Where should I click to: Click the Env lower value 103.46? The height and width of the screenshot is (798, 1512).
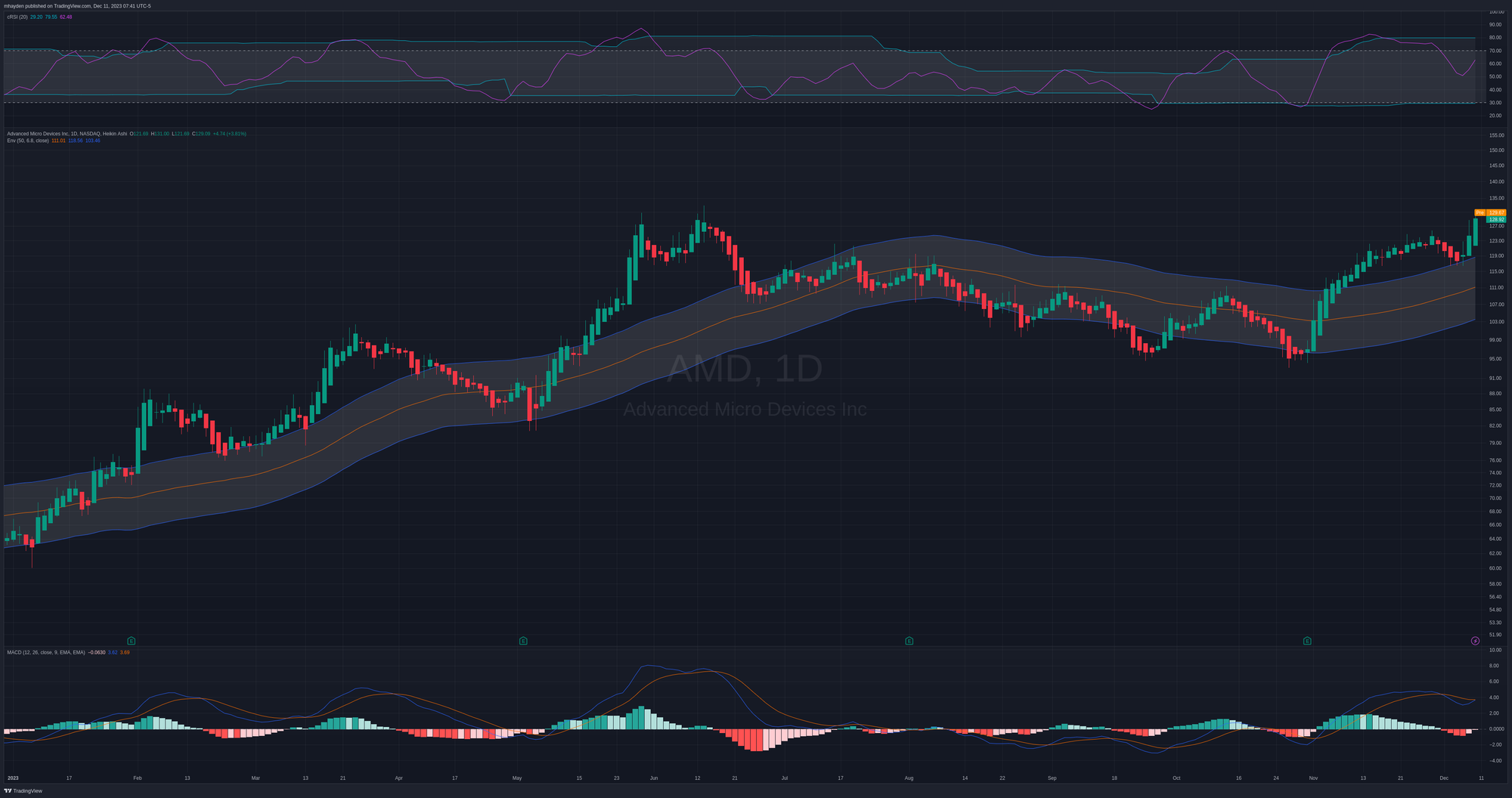point(93,141)
